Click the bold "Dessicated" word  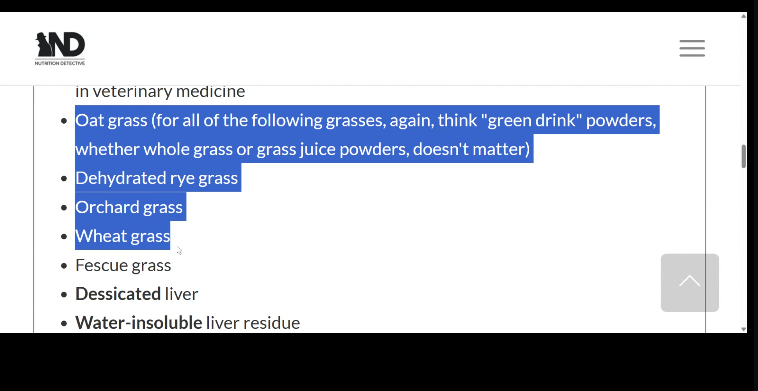pos(117,293)
